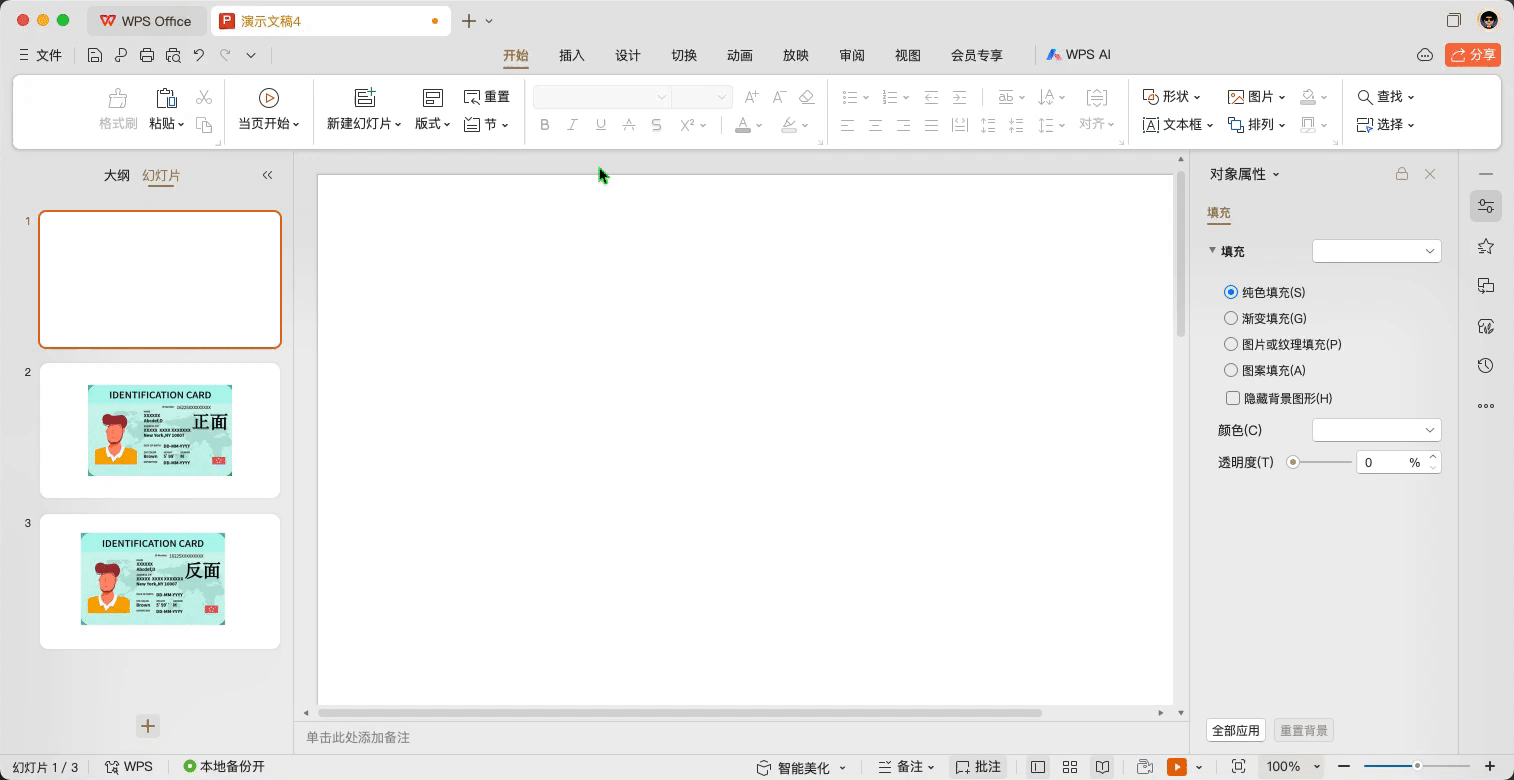Click the 透明度 transparency slider handle

[x=1293, y=462]
